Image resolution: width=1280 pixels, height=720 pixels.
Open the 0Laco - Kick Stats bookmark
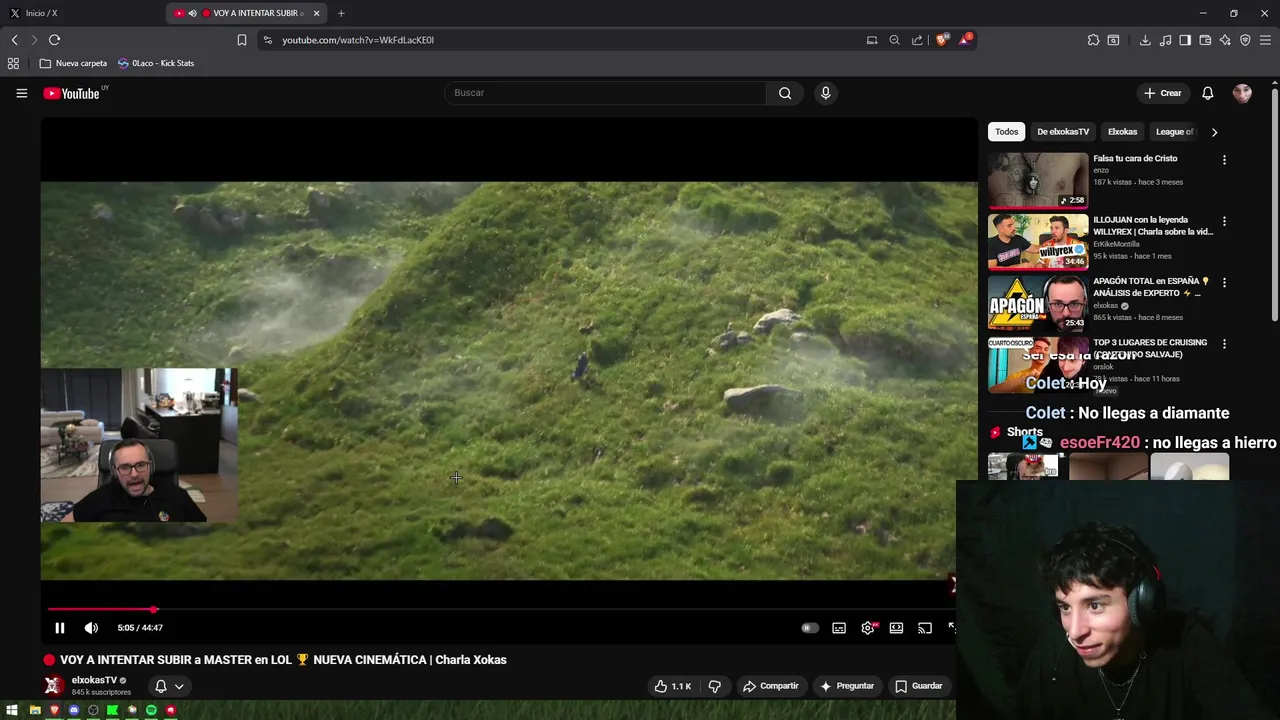coord(156,63)
